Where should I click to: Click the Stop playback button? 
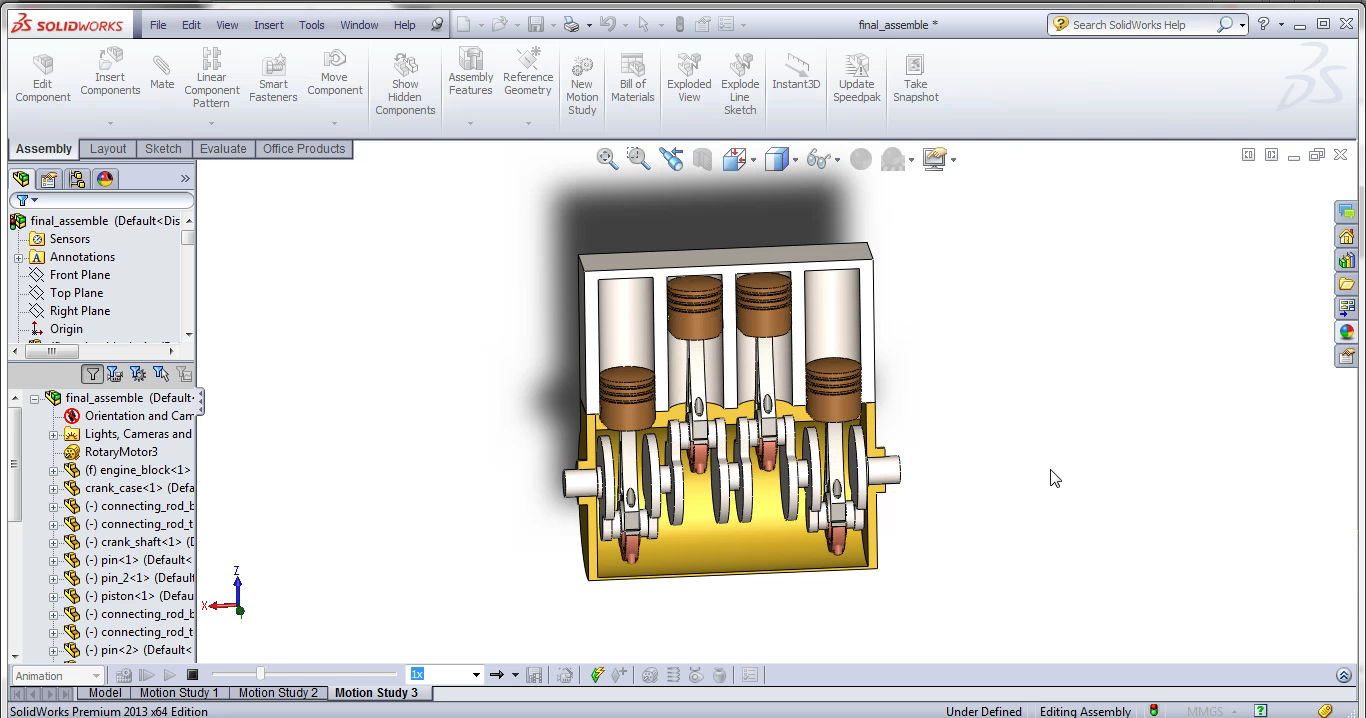pos(192,675)
